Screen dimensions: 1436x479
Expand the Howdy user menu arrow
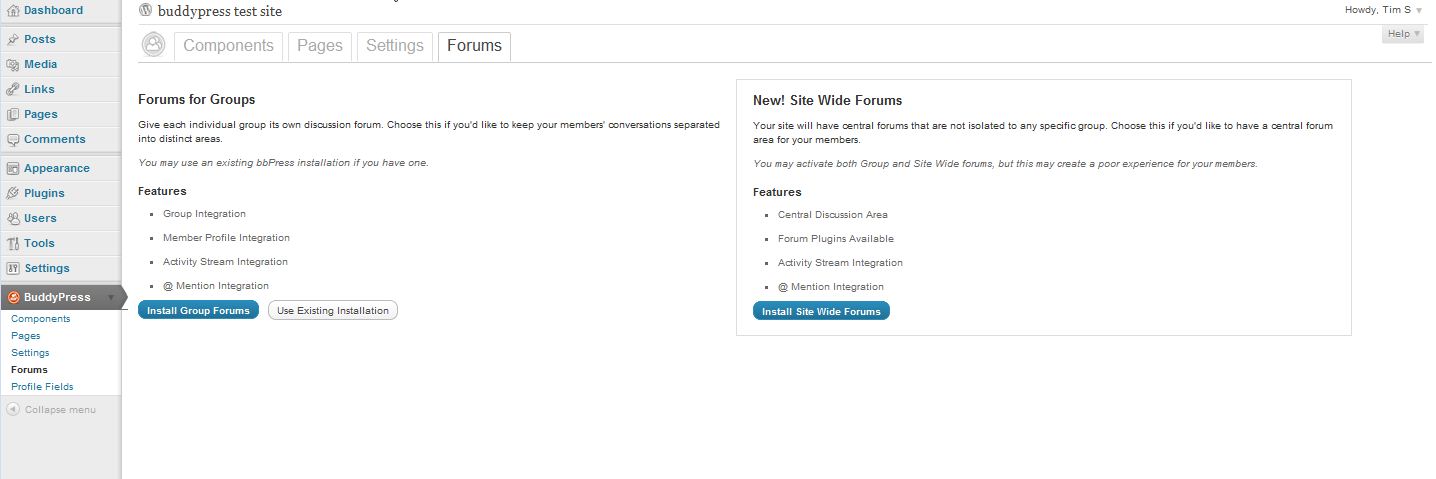point(1419,10)
